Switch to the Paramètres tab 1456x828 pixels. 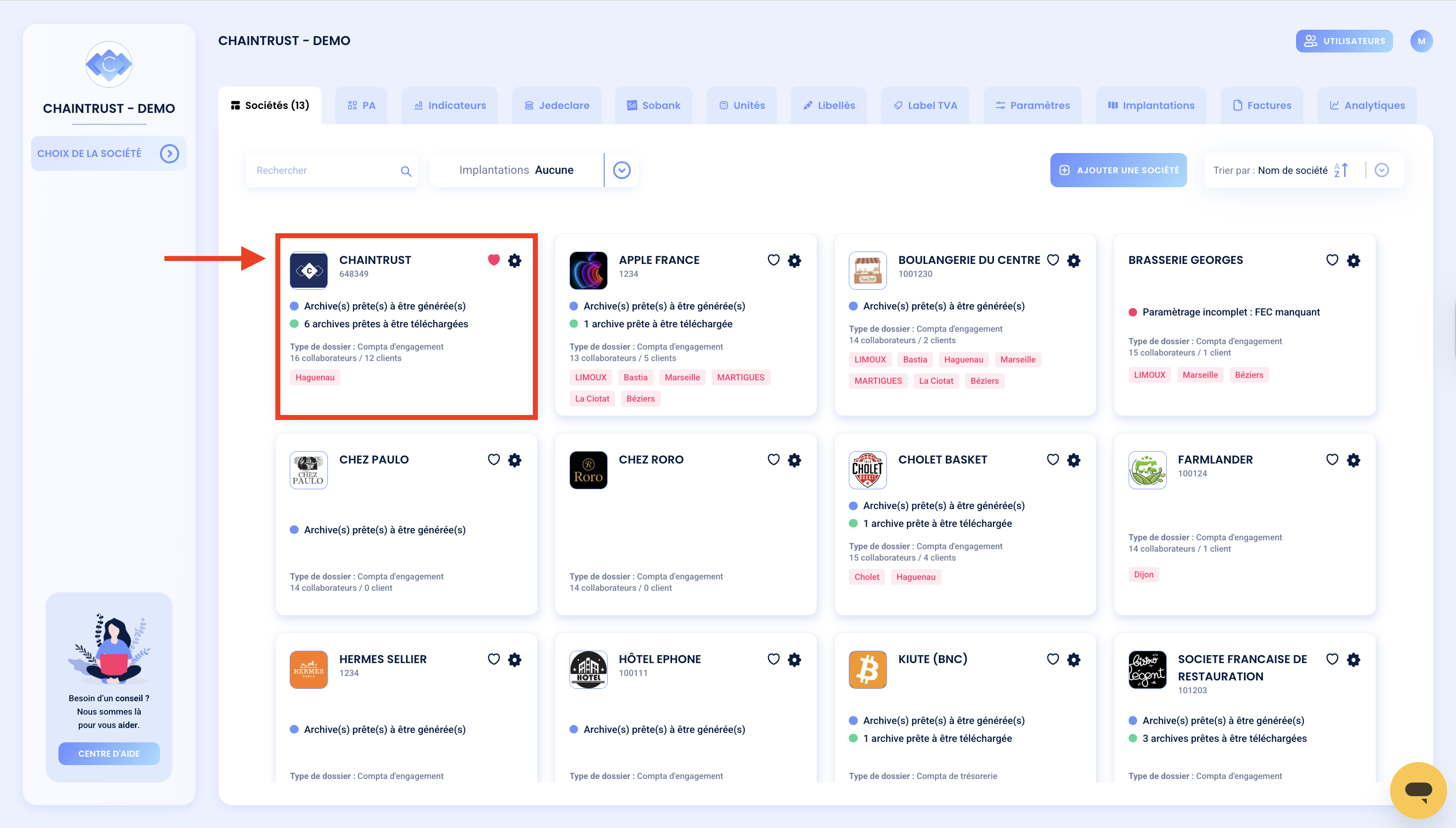click(x=1033, y=105)
